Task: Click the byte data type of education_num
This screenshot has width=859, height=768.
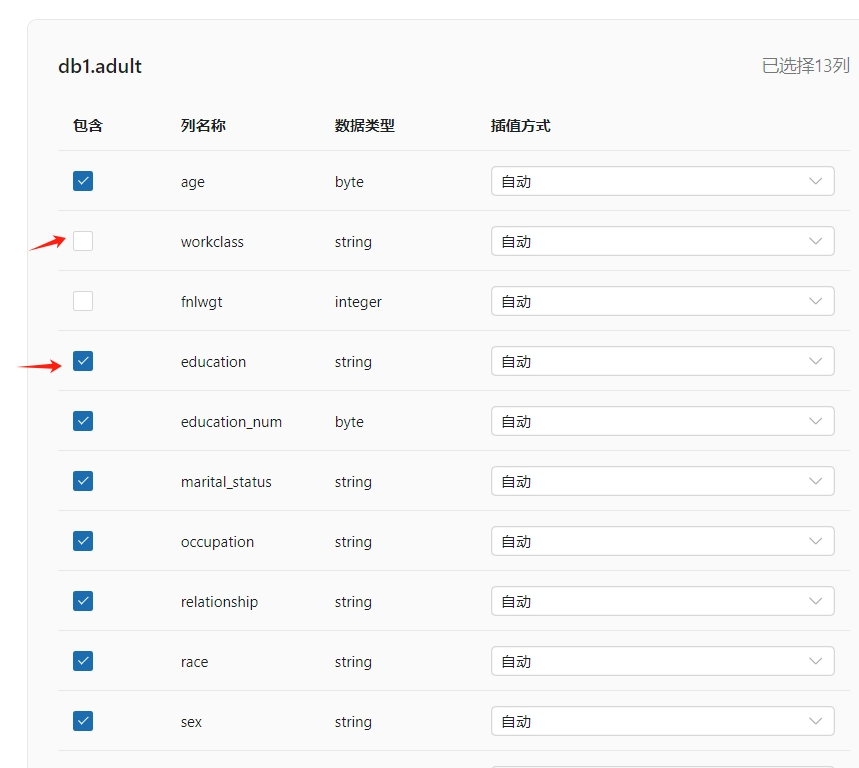Action: 349,422
